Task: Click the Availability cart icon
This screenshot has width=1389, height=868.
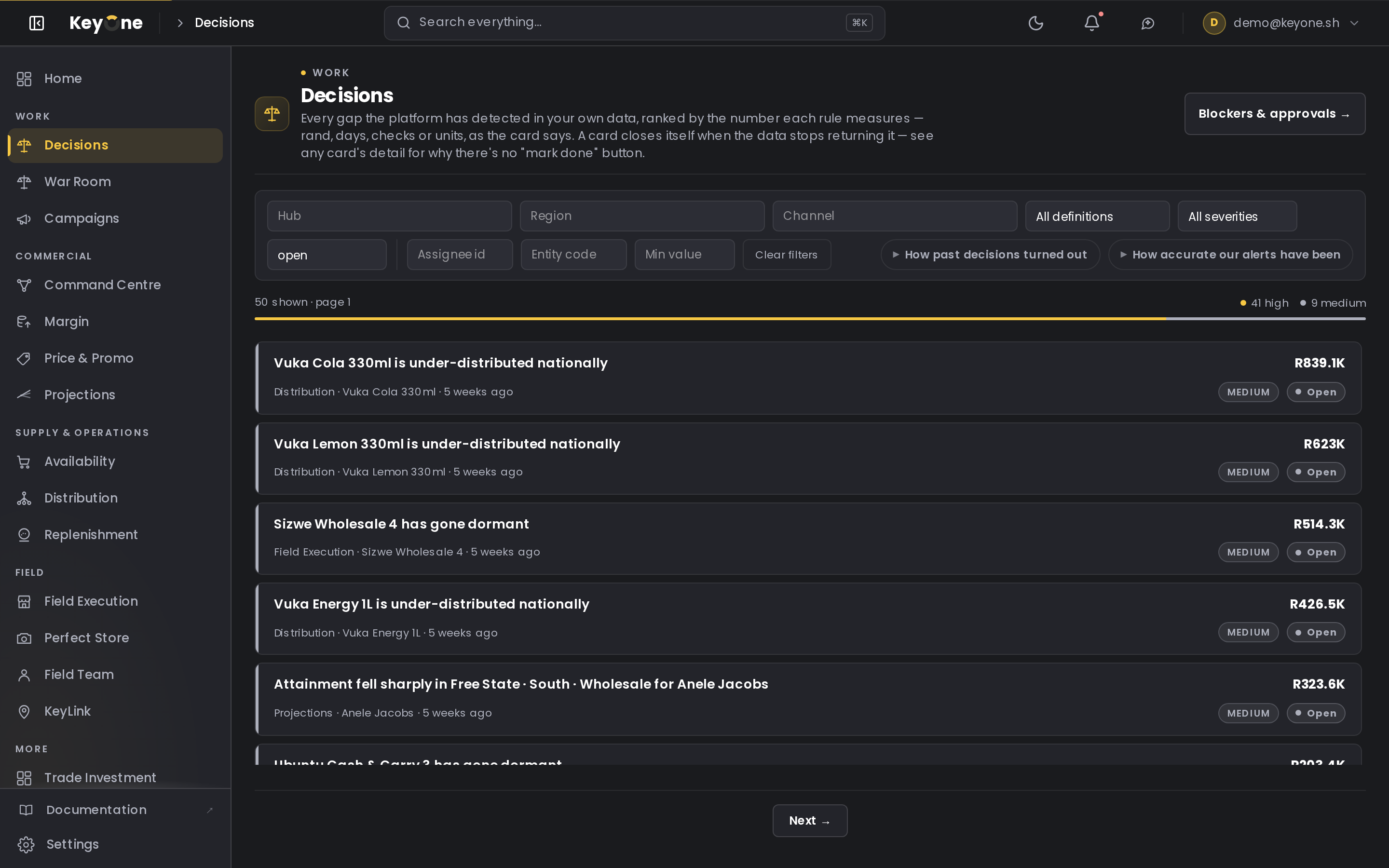Action: click(x=24, y=461)
